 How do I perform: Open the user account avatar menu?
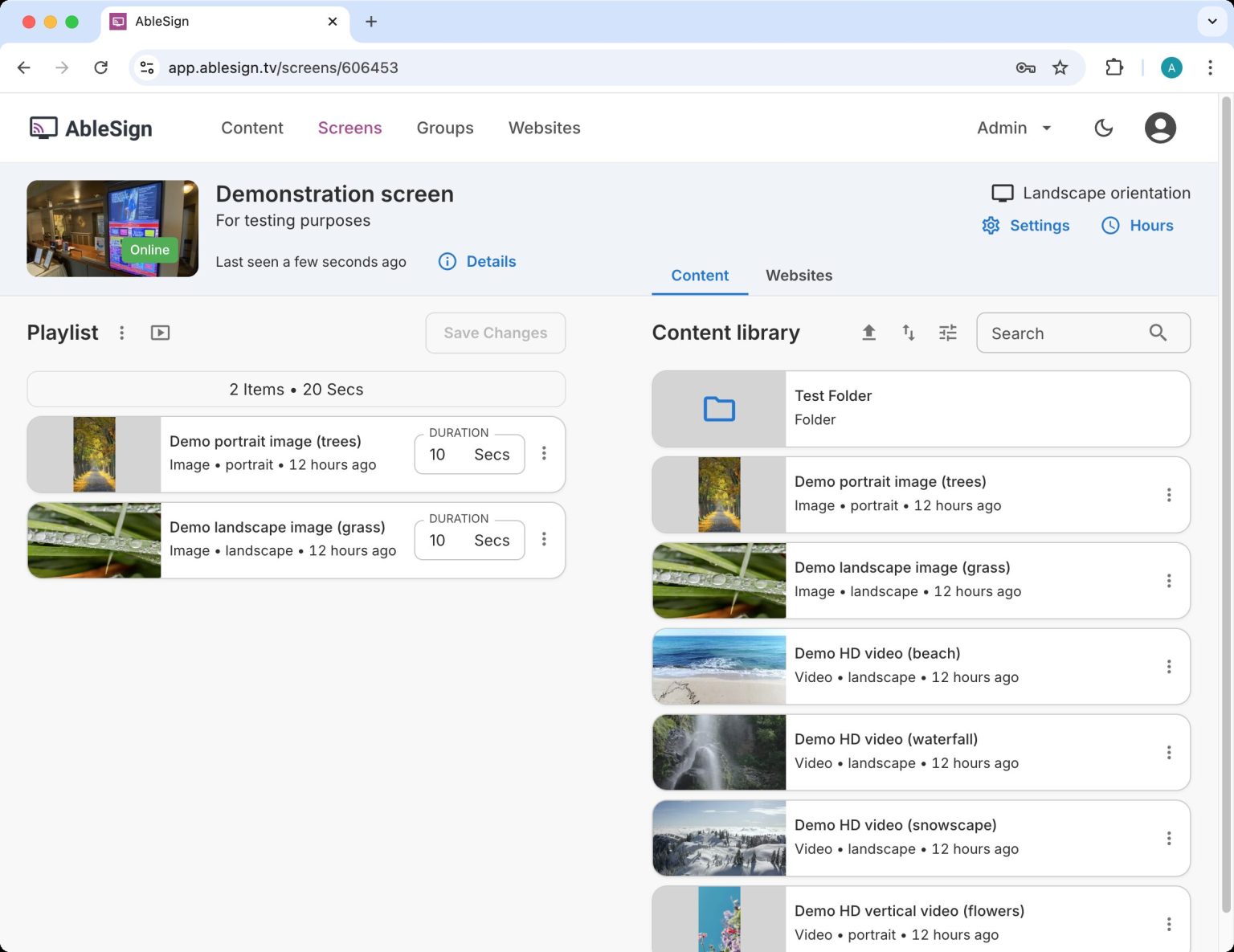pos(1160,128)
